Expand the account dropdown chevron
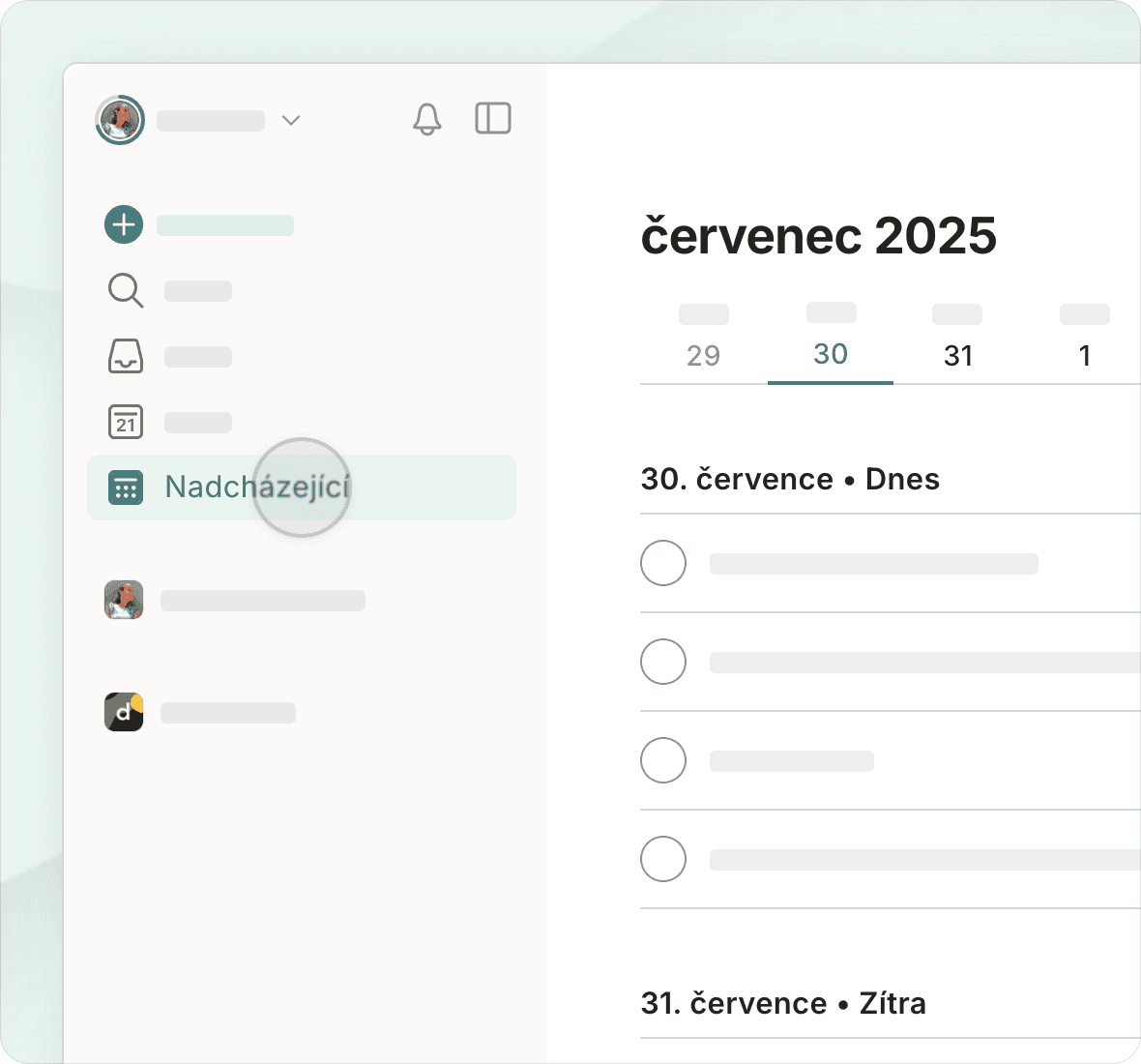The image size is (1141, 1064). [291, 120]
